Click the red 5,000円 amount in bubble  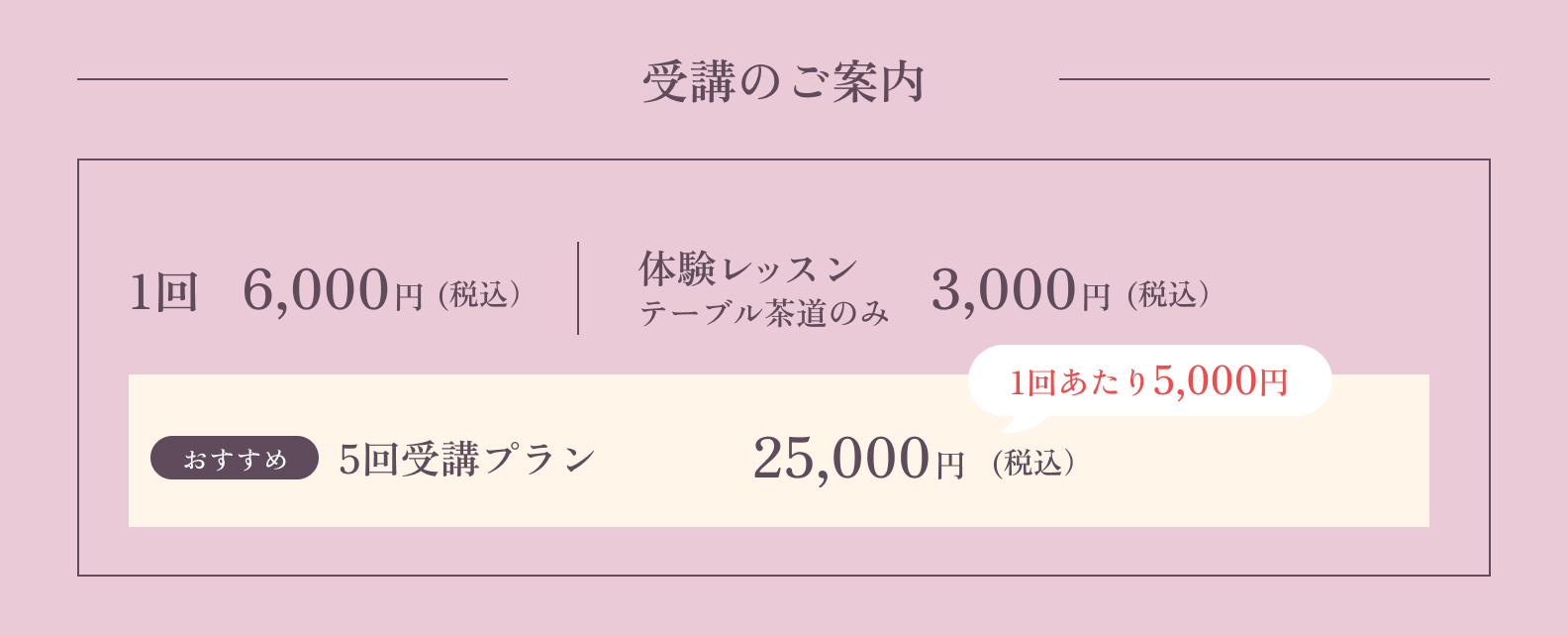tap(1221, 381)
